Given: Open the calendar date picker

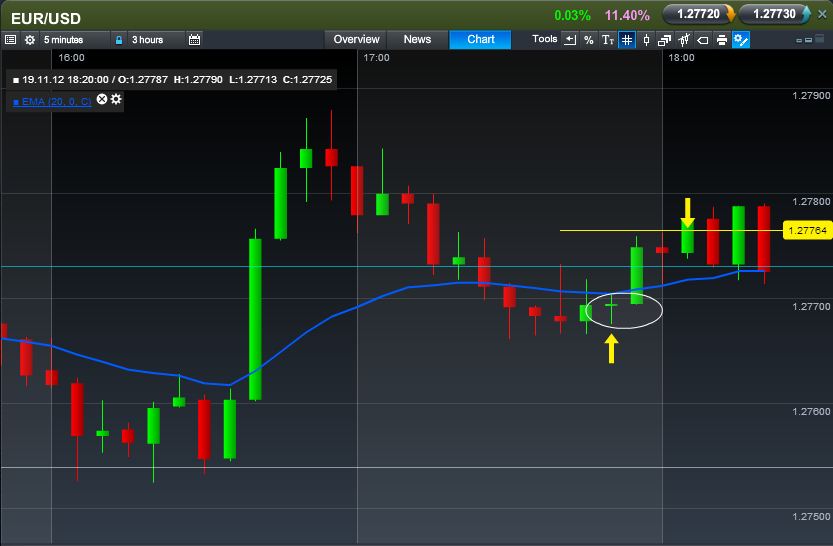Looking at the screenshot, I should click(x=195, y=40).
